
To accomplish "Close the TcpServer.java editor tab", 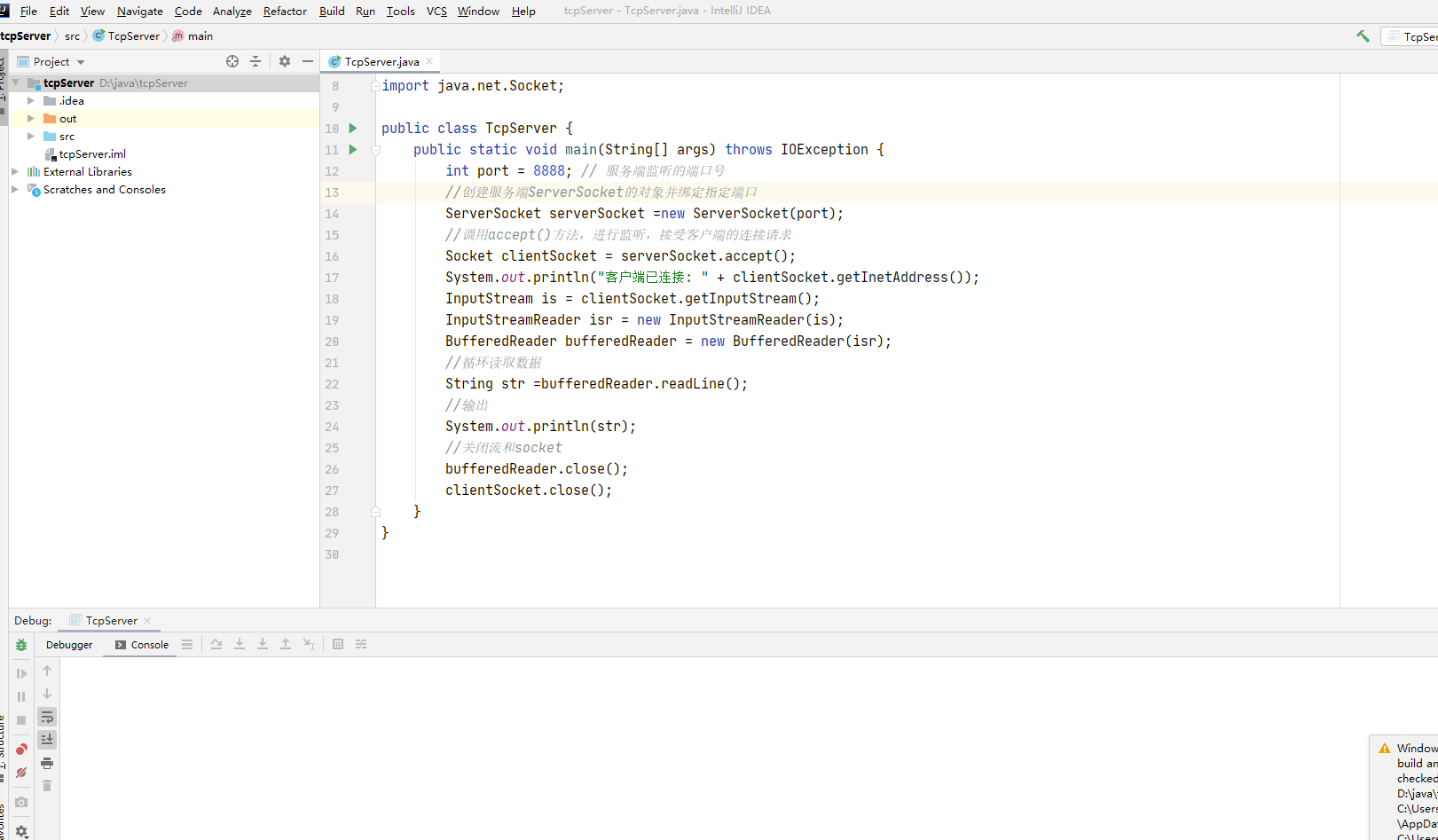I will click(x=429, y=61).
